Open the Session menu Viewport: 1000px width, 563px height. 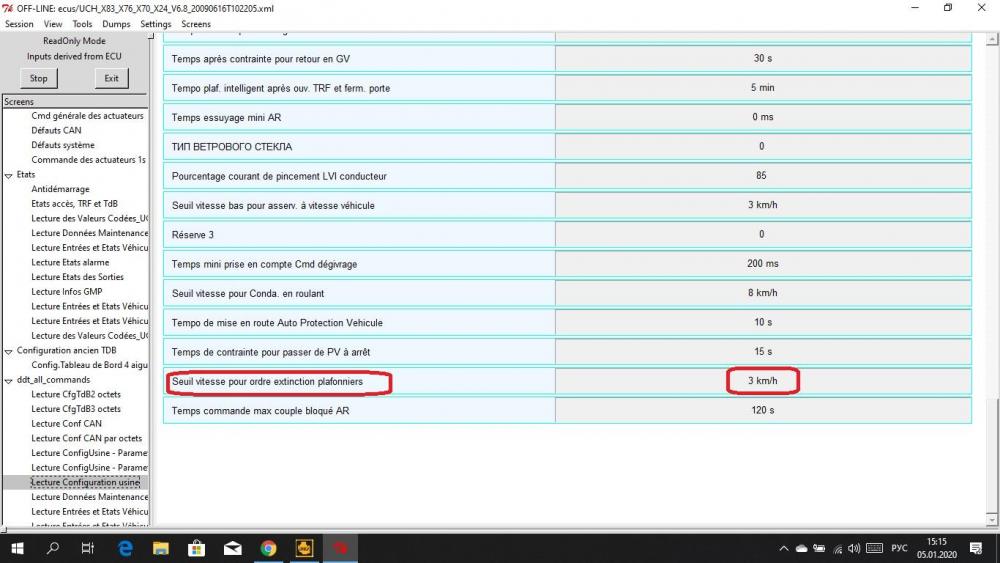(x=19, y=24)
